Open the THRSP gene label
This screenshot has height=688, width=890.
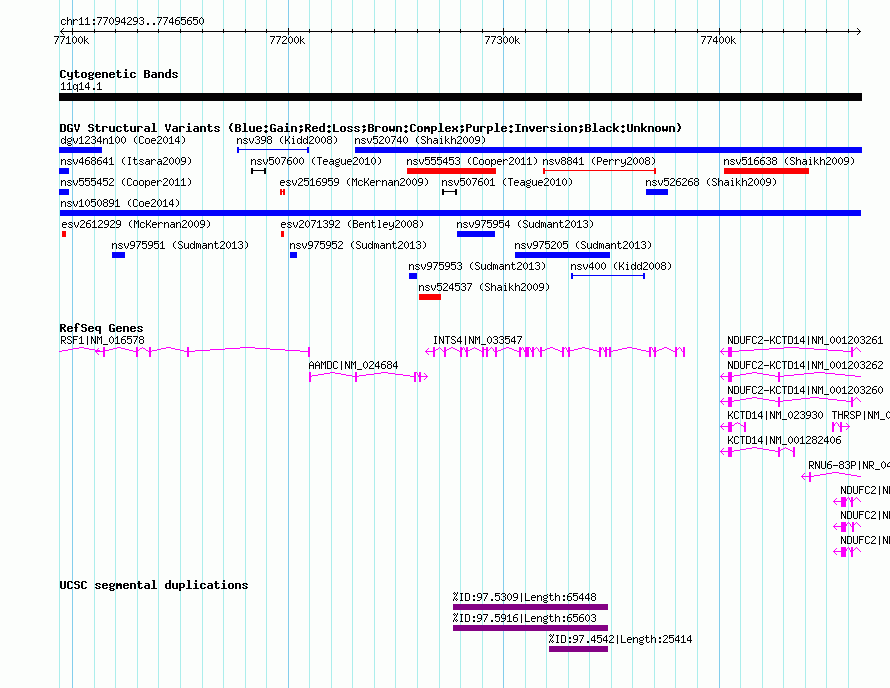tap(860, 415)
